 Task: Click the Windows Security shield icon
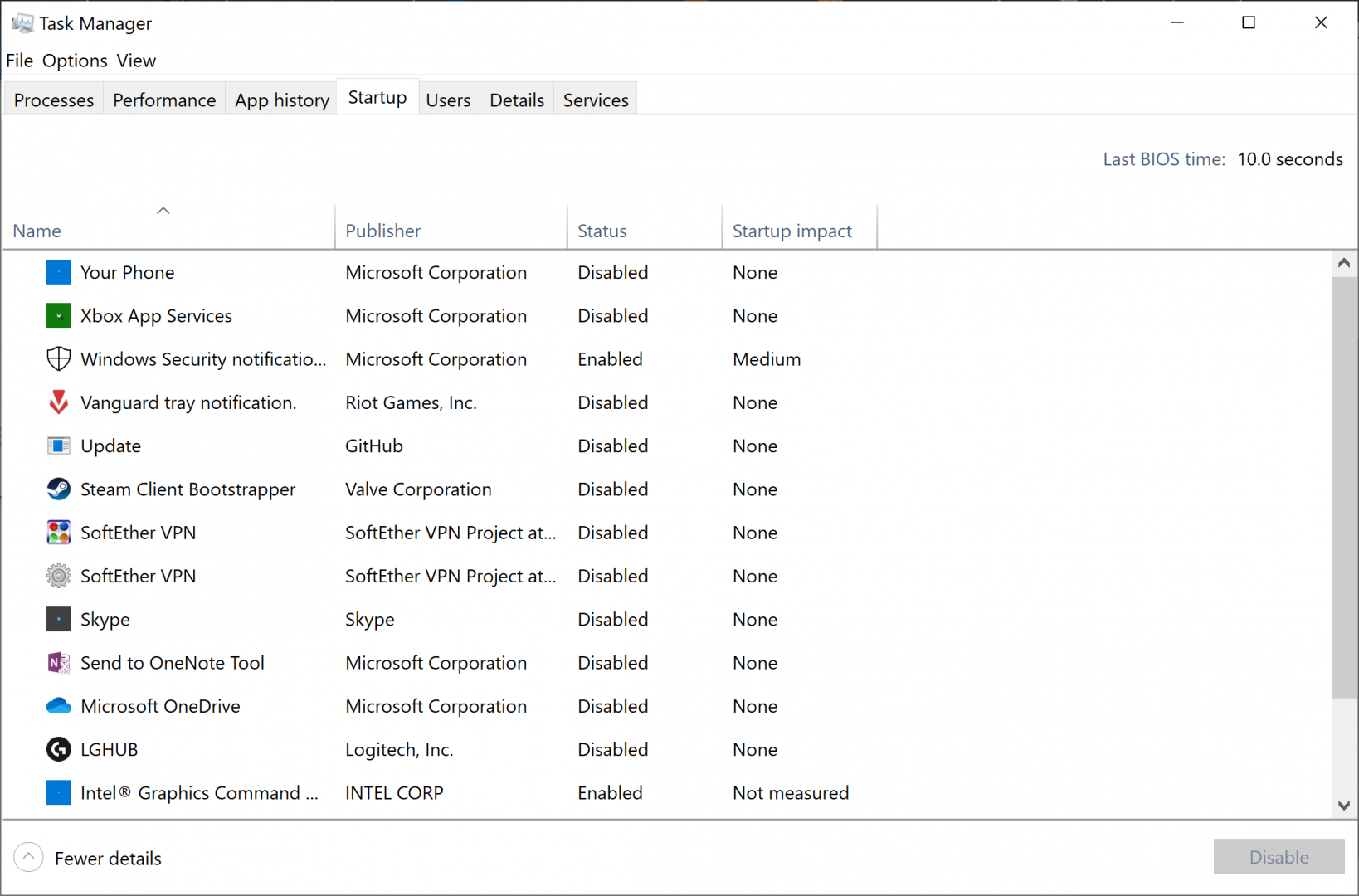tap(58, 359)
